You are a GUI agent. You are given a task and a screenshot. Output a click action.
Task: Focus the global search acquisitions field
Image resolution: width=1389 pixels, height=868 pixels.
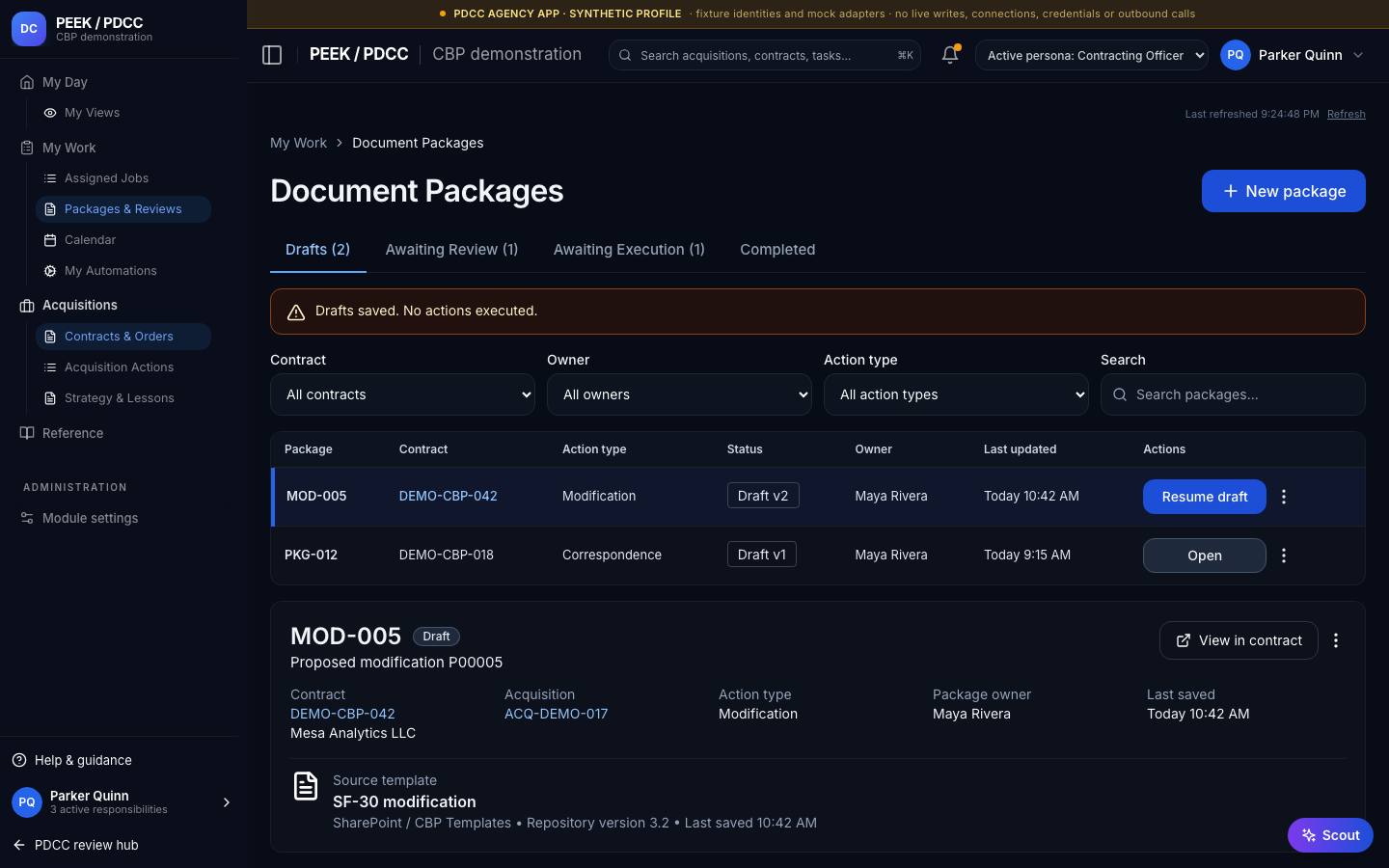(765, 55)
